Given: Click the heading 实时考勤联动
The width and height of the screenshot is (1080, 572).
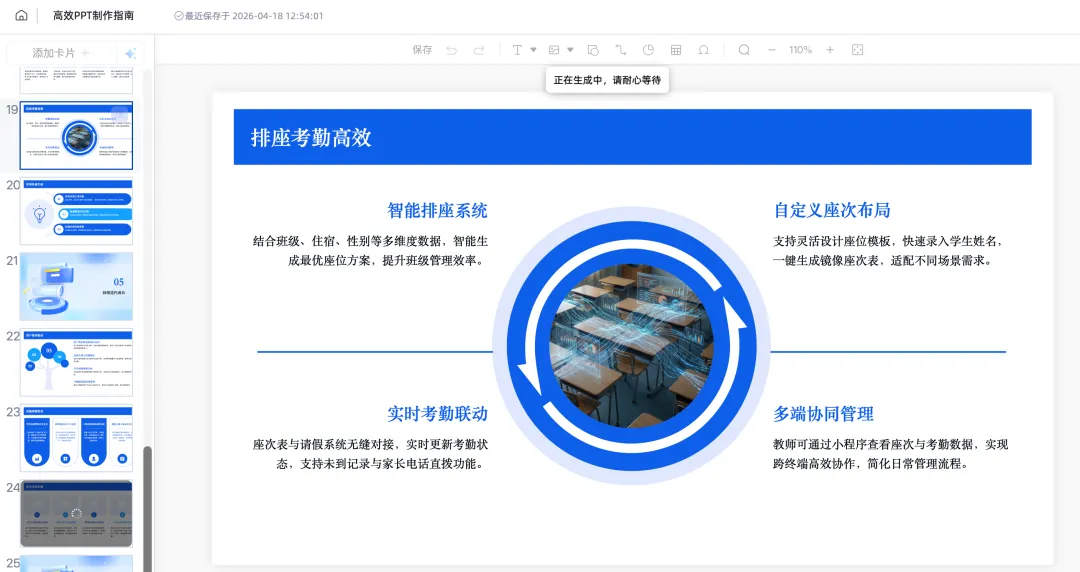Looking at the screenshot, I should 437,413.
